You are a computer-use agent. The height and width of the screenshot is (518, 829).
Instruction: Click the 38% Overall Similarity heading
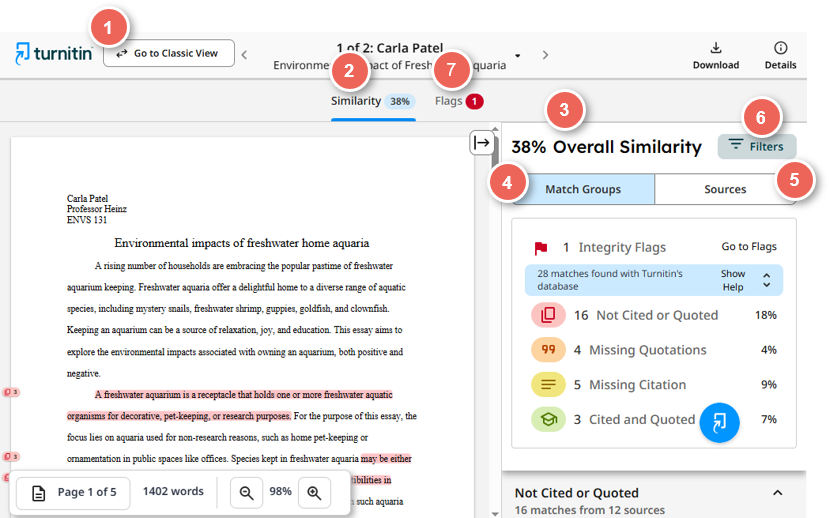606,147
